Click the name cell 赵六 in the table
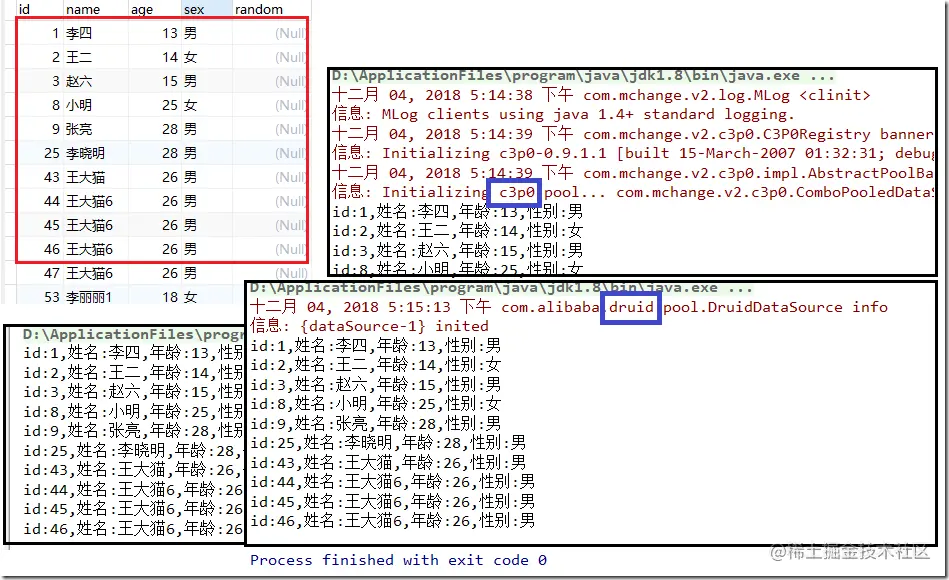The image size is (949, 580). point(79,81)
